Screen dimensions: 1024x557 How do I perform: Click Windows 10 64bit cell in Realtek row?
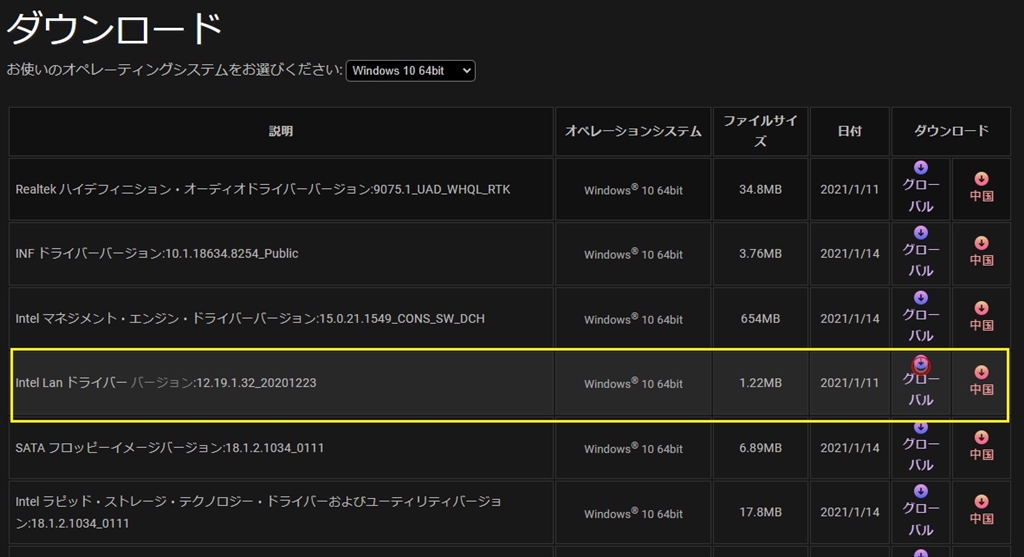[x=633, y=189]
